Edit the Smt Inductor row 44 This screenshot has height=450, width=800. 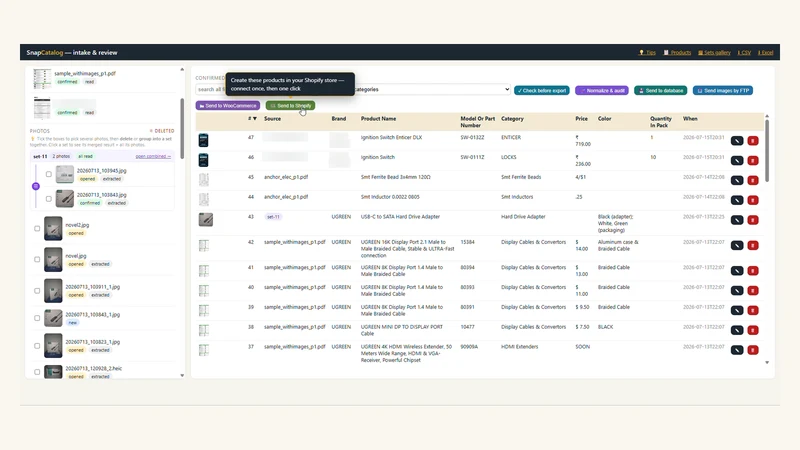[x=737, y=200]
